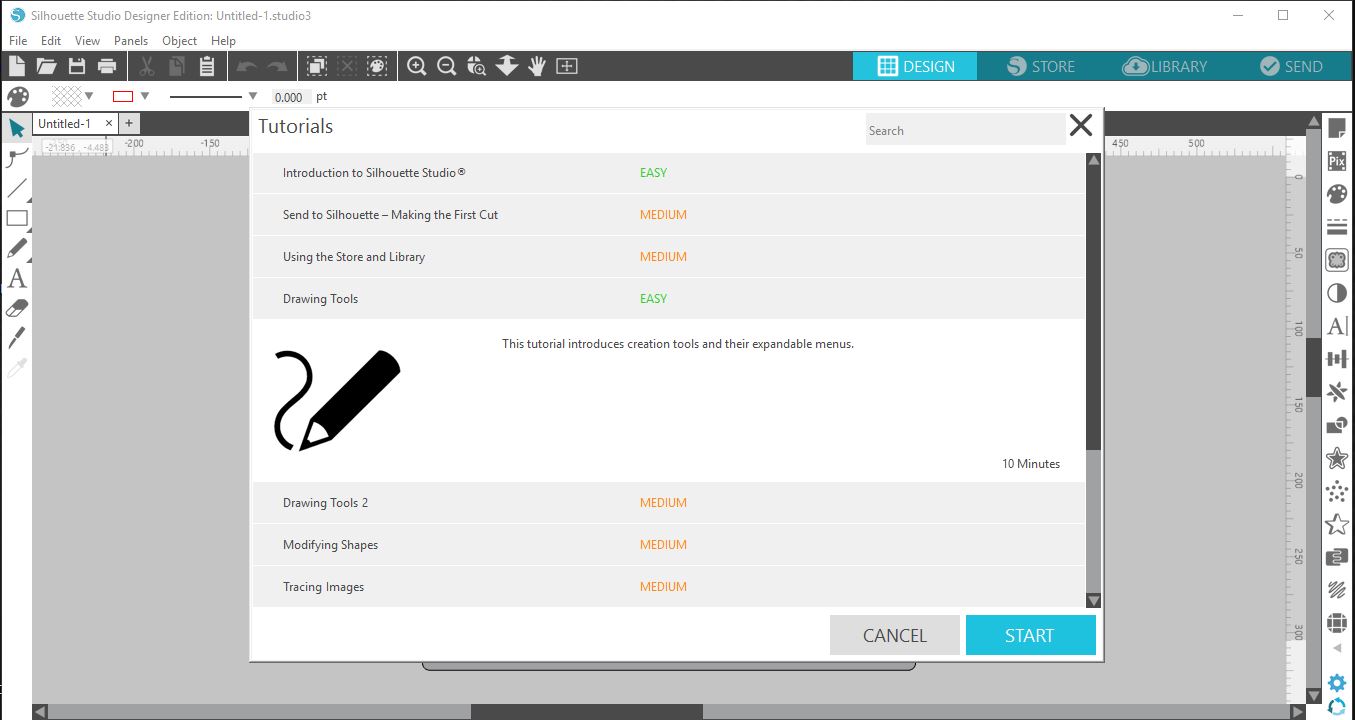Expand the Introduction to Silhouette Studio tutorial
This screenshot has height=720, width=1355.
click(x=668, y=173)
